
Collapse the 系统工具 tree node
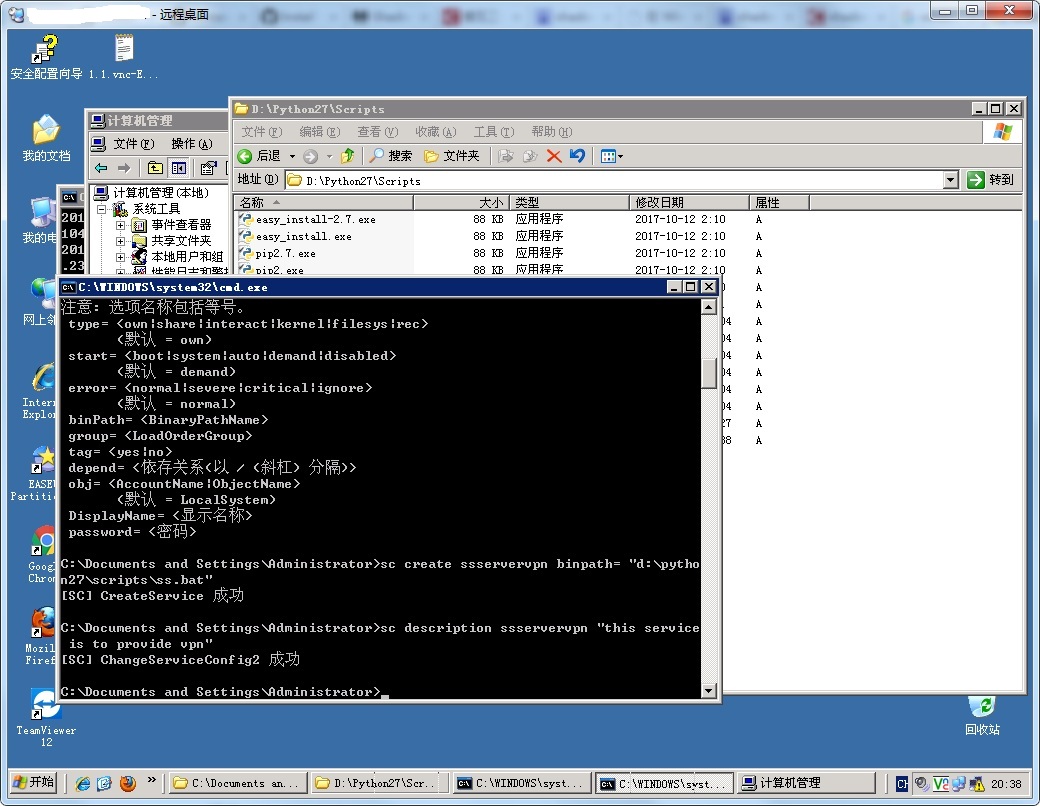coord(102,209)
